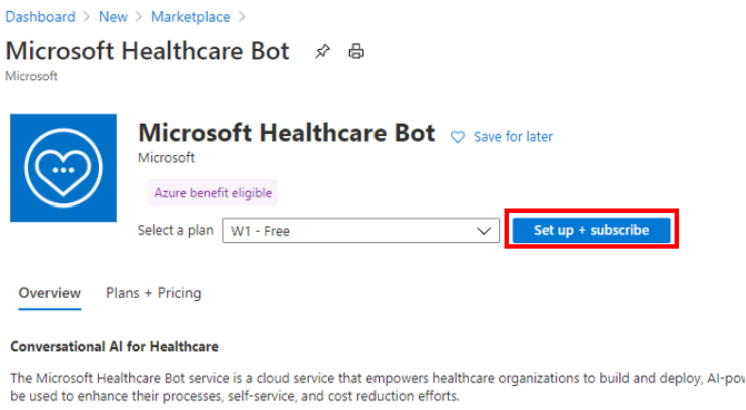746x410 pixels.
Task: Click the Microsoft publisher name under the product title
Action: point(167,157)
